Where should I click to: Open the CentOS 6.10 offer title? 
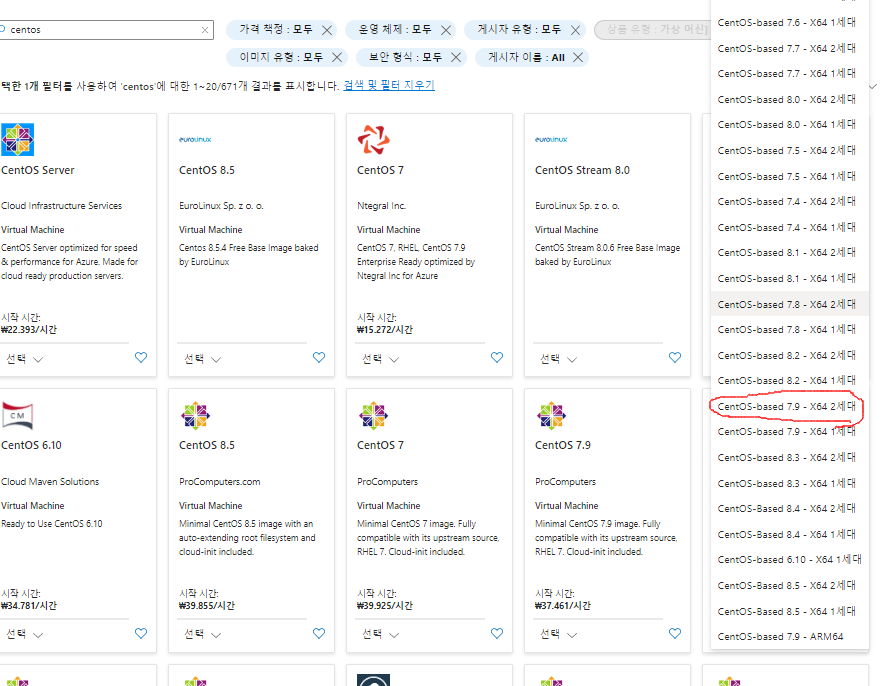tap(32, 445)
